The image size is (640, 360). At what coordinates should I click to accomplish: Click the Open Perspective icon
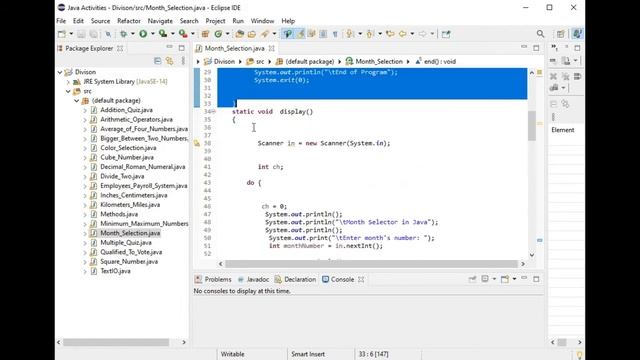point(560,34)
